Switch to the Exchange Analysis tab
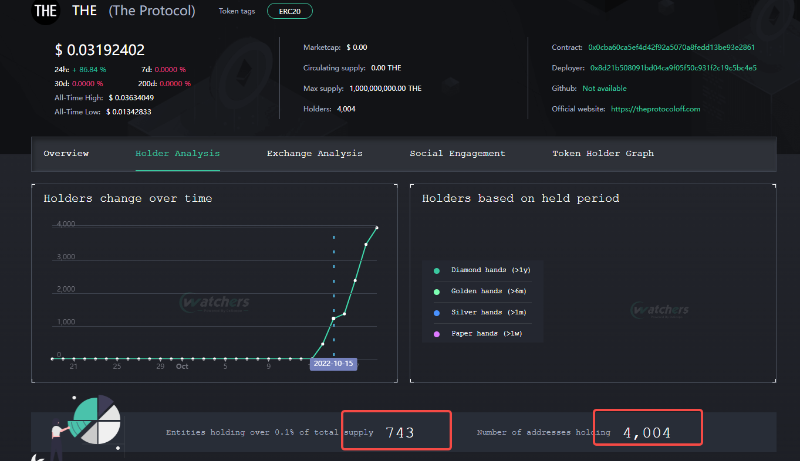 pos(315,153)
